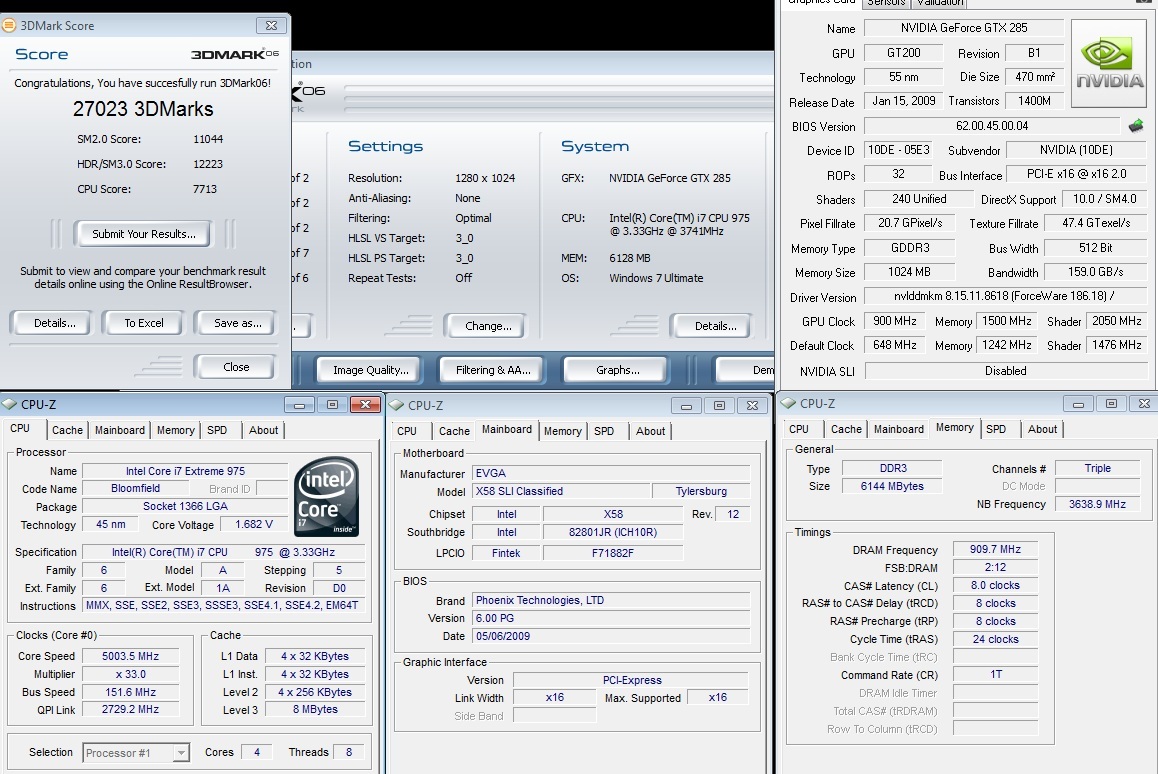Open the Processor #1 selection dropdown
This screenshot has height=774, width=1158.
click(180, 753)
